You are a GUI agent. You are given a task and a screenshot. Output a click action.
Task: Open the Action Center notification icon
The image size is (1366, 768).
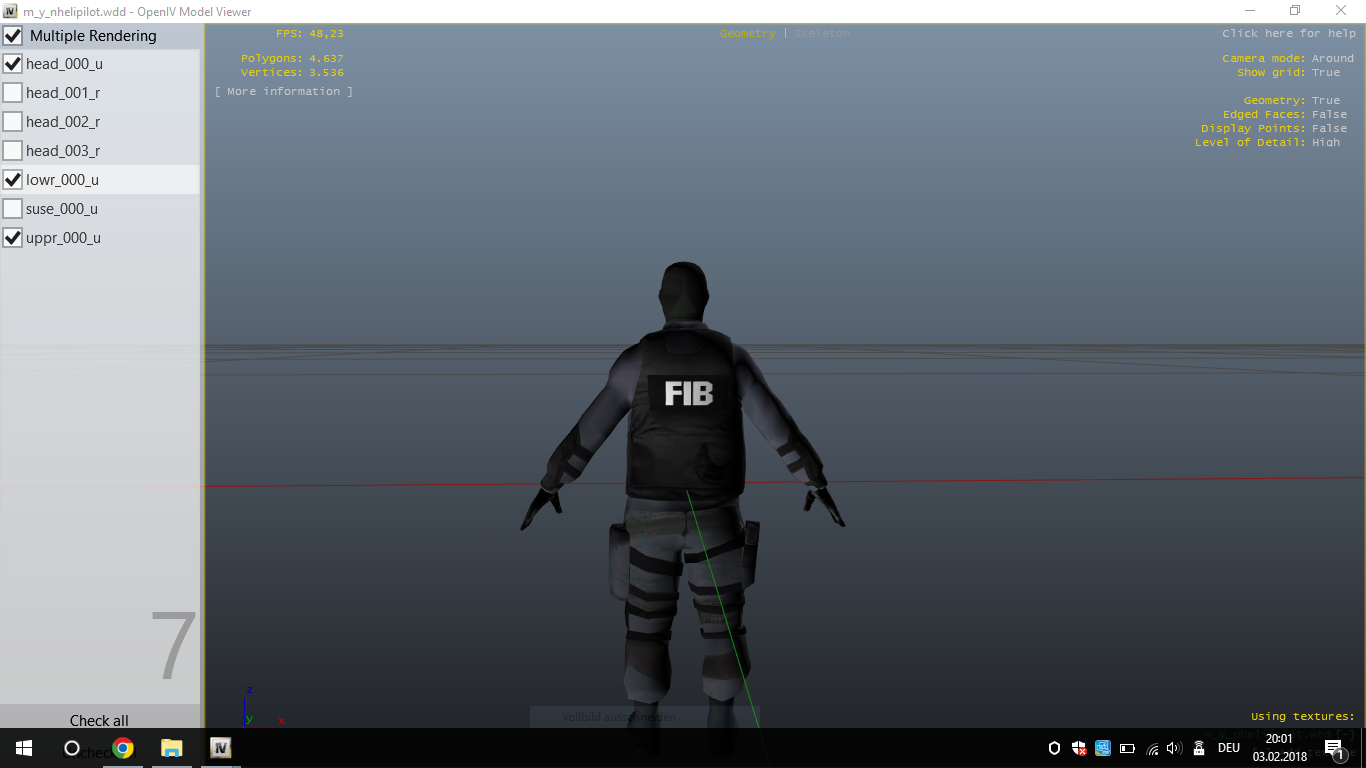tap(1333, 748)
